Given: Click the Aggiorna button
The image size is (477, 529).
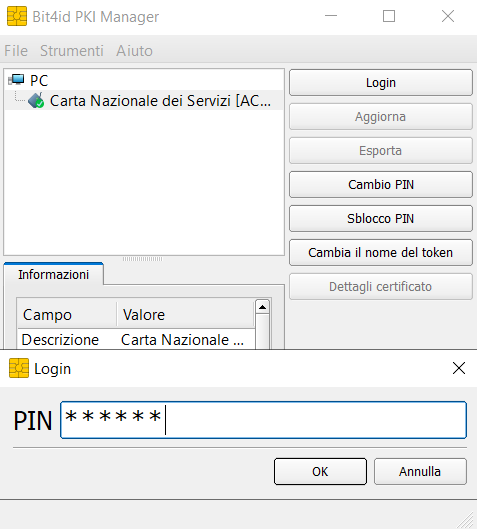Looking at the screenshot, I should [x=381, y=117].
